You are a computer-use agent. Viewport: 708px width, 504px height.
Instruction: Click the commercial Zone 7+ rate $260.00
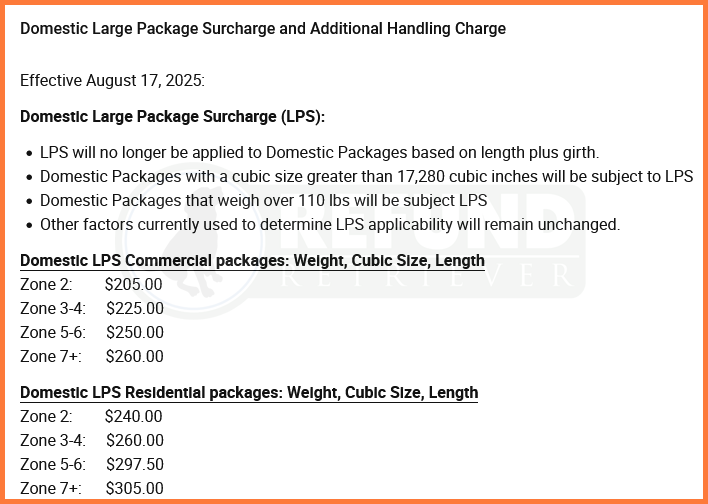pyautogui.click(x=135, y=356)
